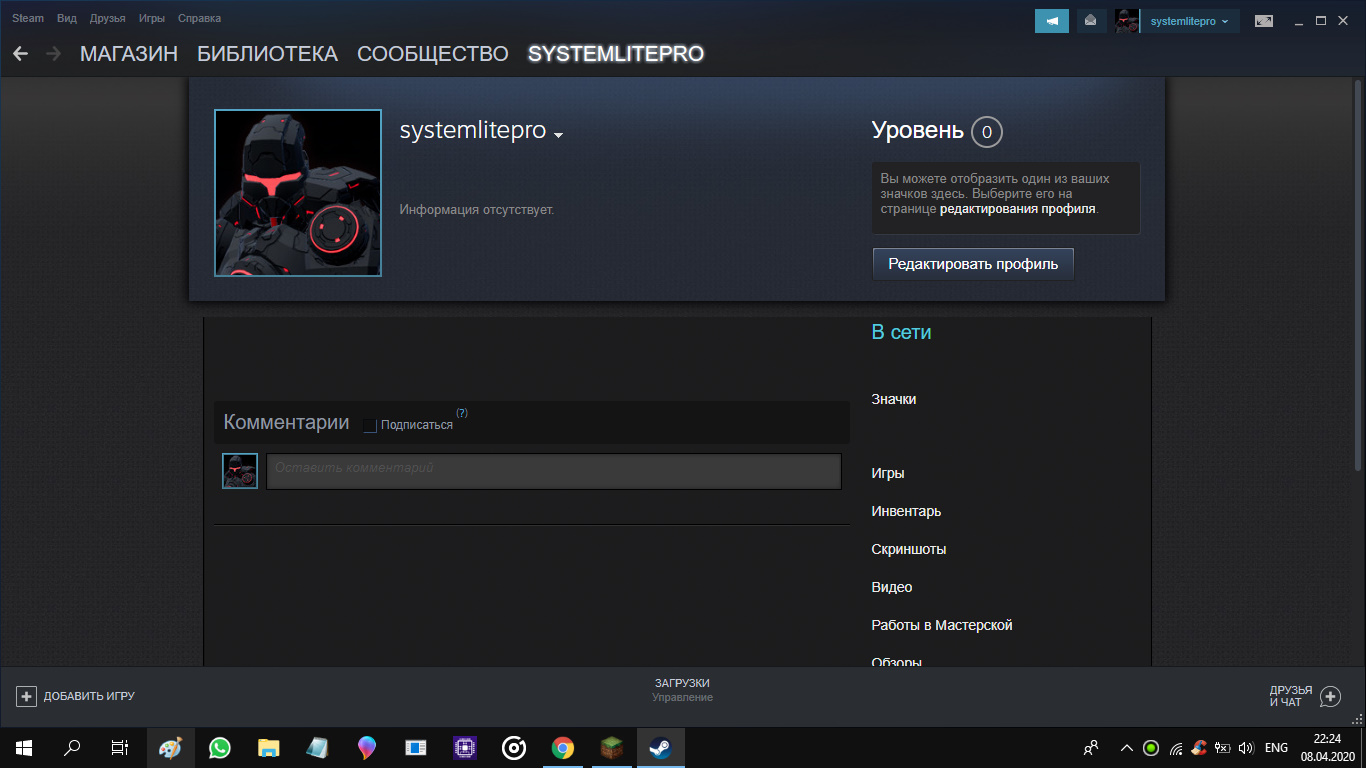The width and height of the screenshot is (1366, 768).
Task: Open the inbox envelope icon
Action: click(1091, 20)
